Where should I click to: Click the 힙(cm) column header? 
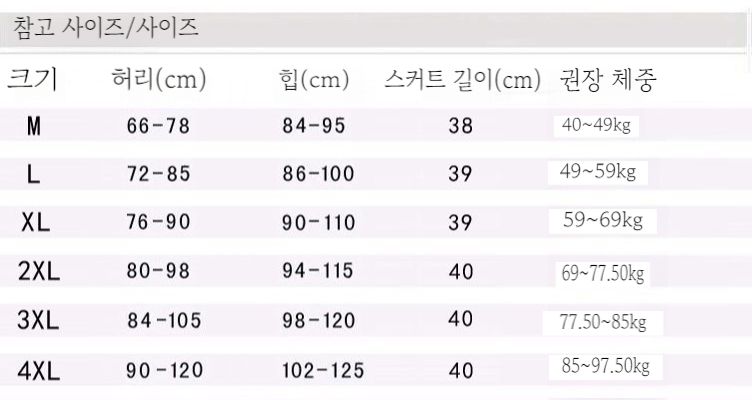314,80
